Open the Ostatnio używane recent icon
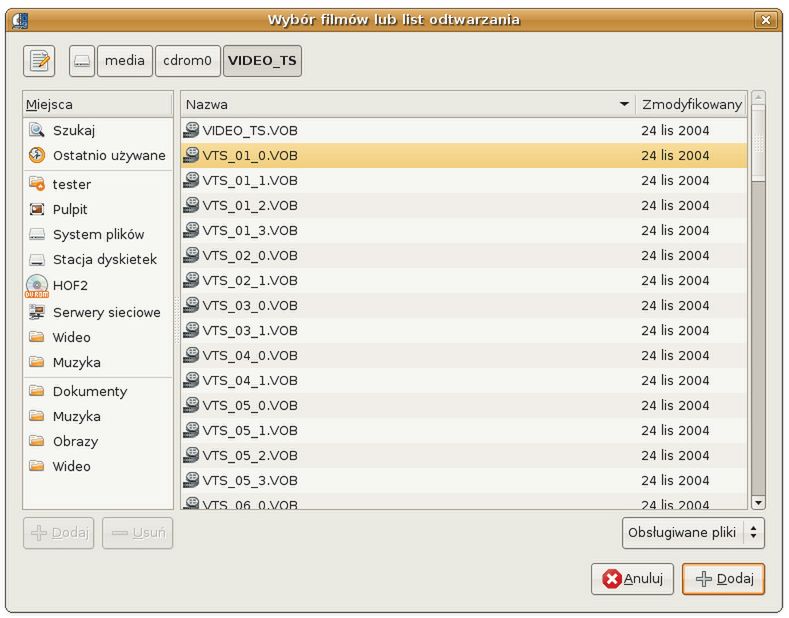Screen dimensions: 789x618 click(x=37, y=155)
